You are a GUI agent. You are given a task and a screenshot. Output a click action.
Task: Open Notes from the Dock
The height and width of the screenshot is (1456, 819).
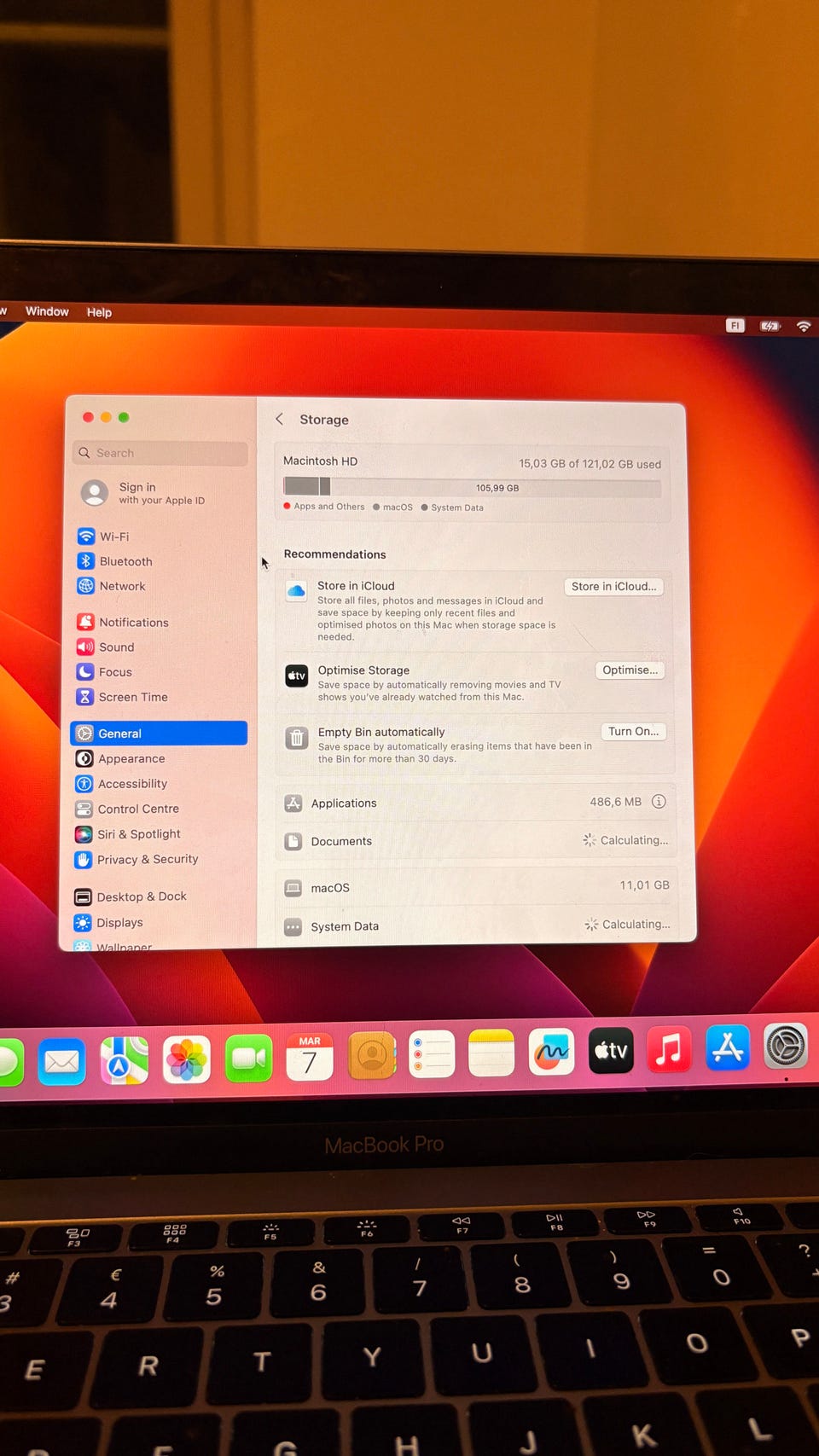click(491, 1053)
